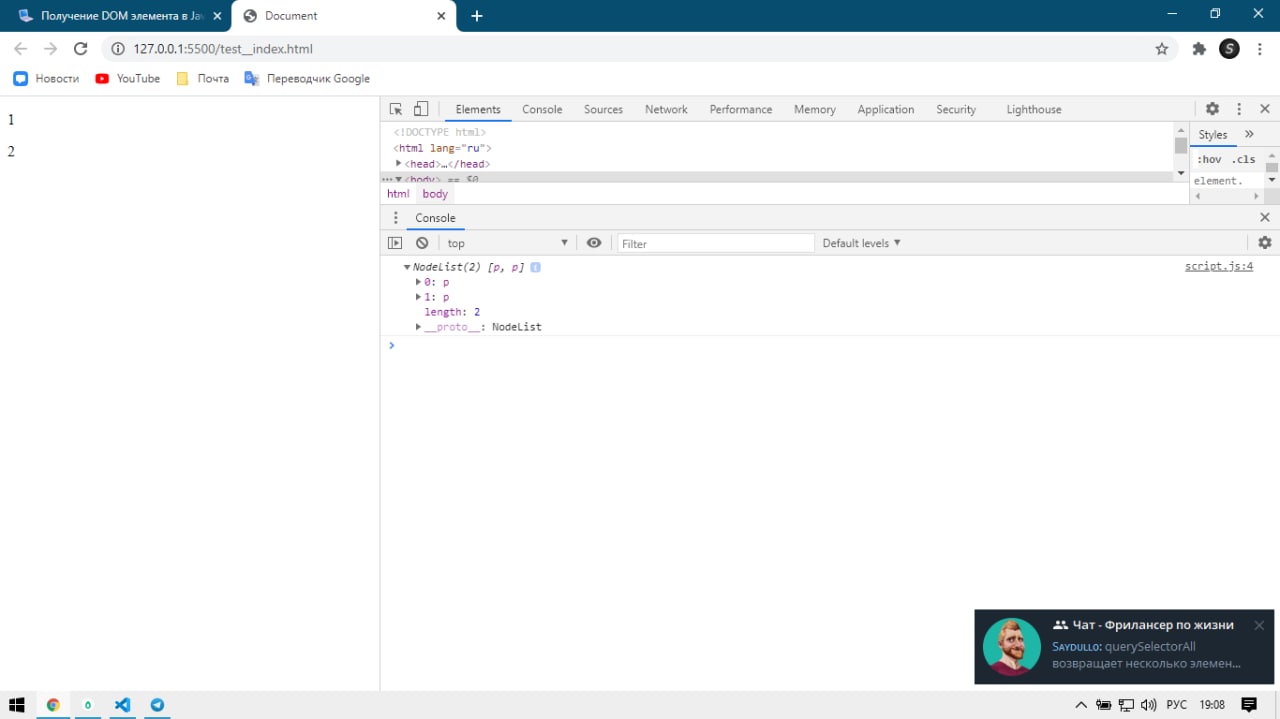Image resolution: width=1280 pixels, height=719 pixels.
Task: Open console settings gear
Action: click(x=1264, y=243)
